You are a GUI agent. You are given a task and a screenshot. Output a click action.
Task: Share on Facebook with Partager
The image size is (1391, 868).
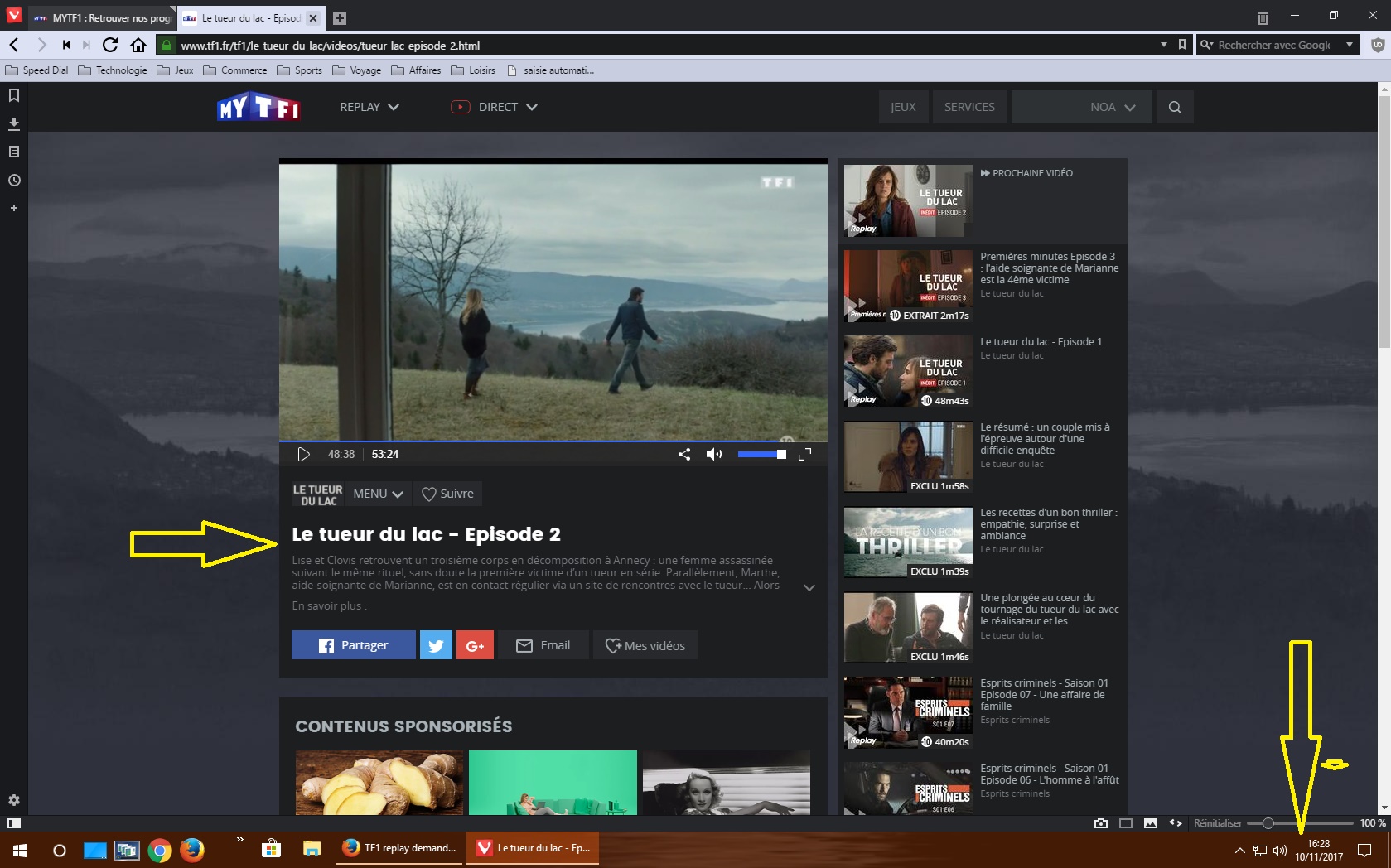354,645
